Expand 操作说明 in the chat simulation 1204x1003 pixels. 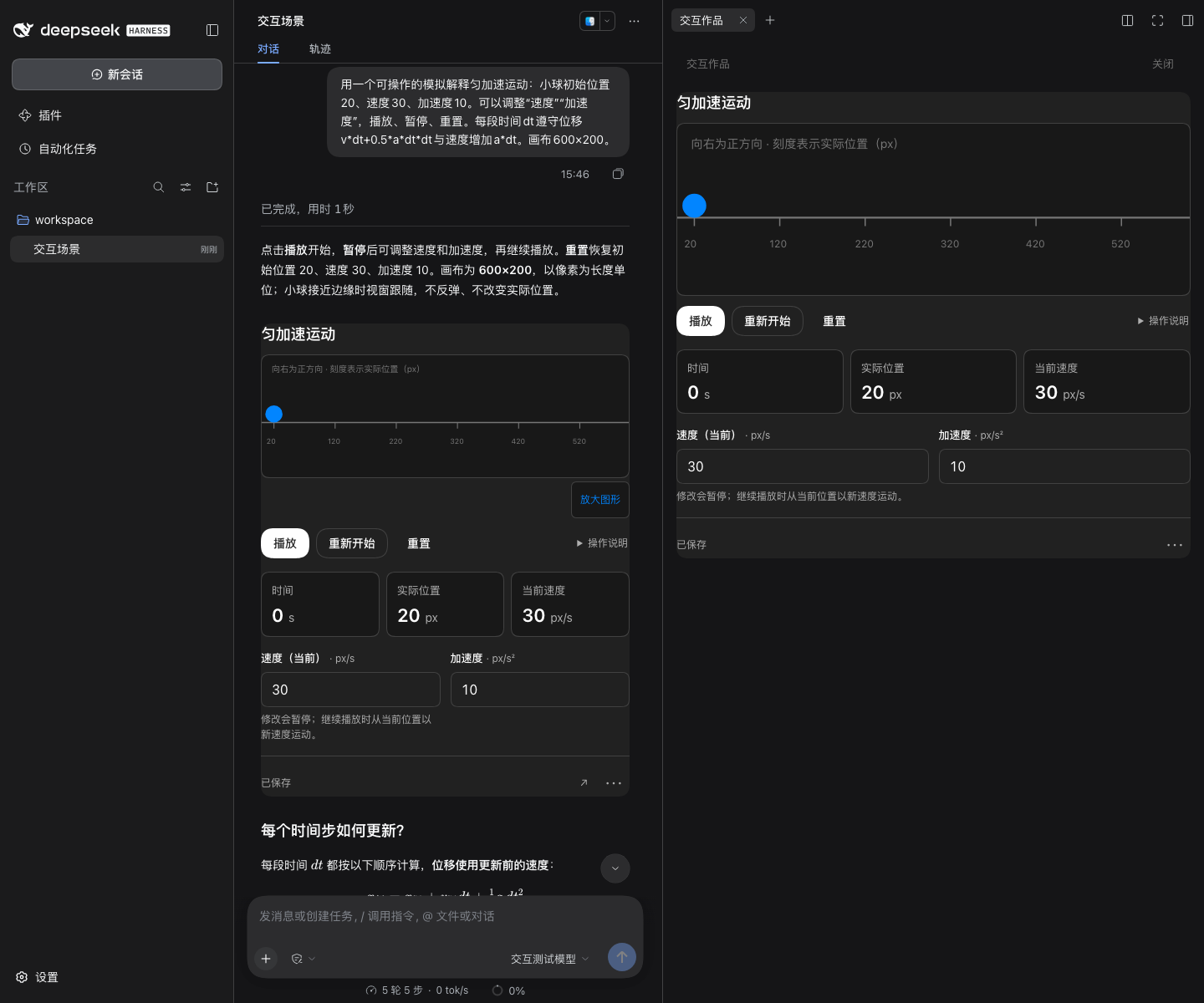tap(602, 543)
